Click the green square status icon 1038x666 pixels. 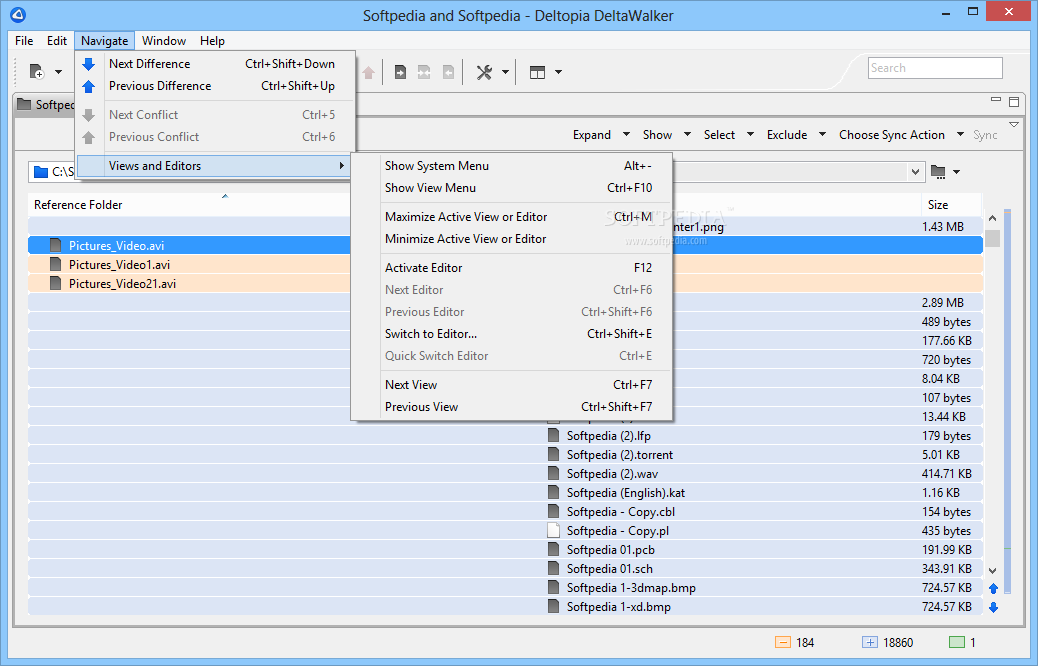pyautogui.click(x=957, y=642)
